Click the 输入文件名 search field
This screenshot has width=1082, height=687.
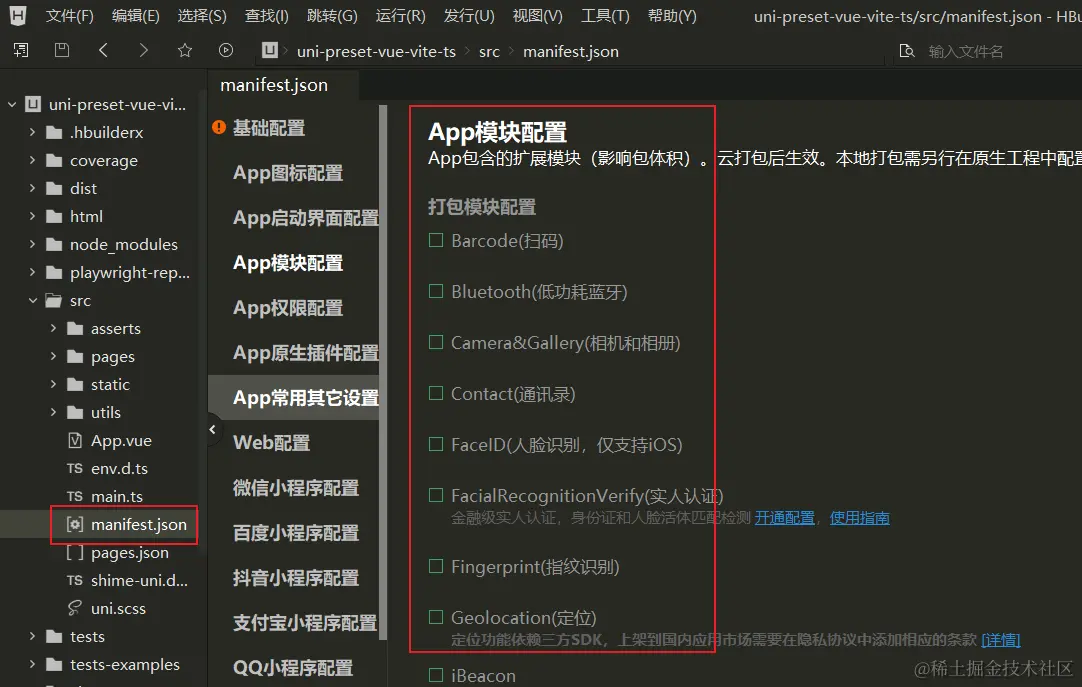click(x=966, y=51)
